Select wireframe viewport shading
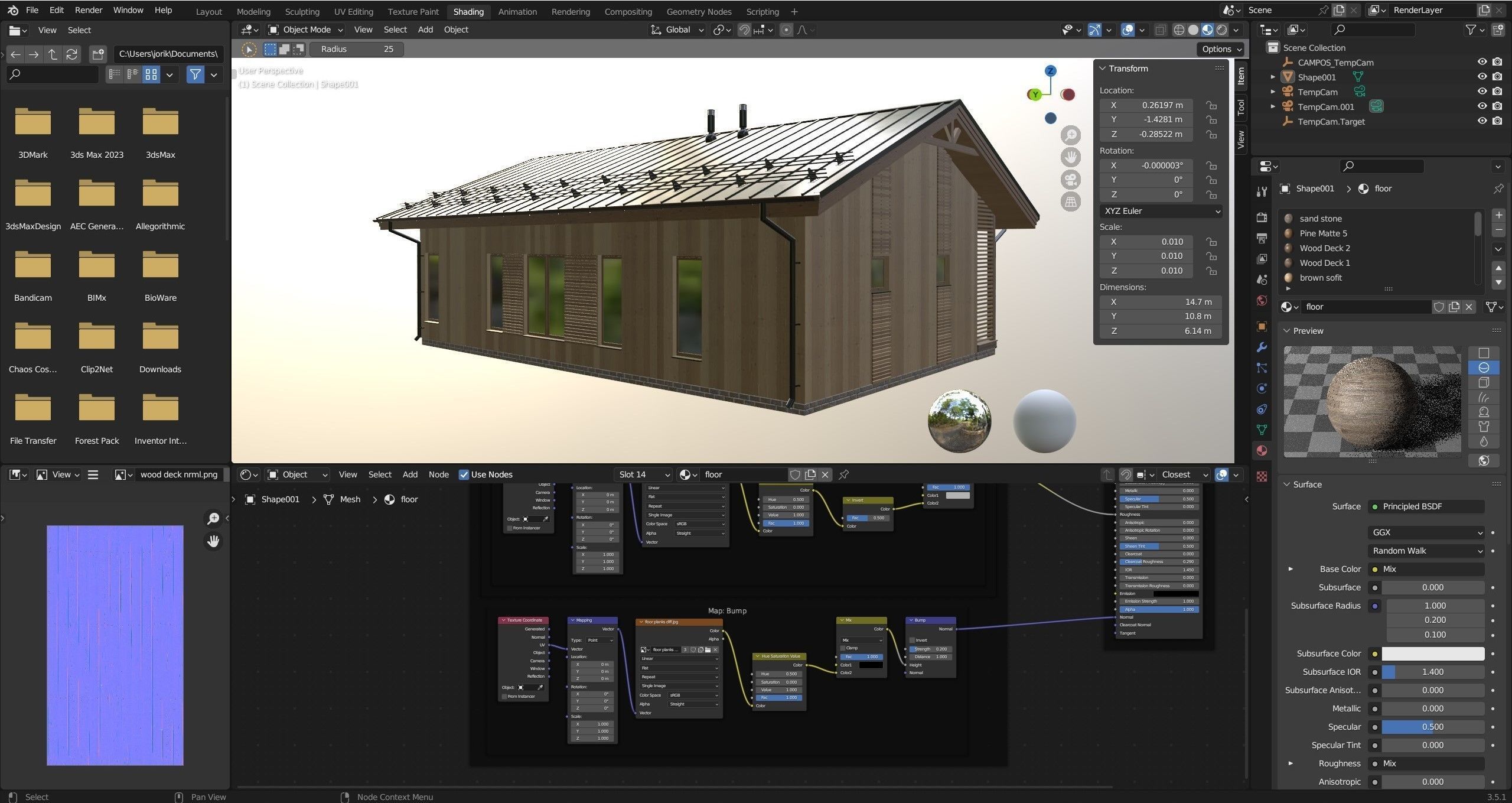Image resolution: width=1512 pixels, height=803 pixels. pos(1179,30)
